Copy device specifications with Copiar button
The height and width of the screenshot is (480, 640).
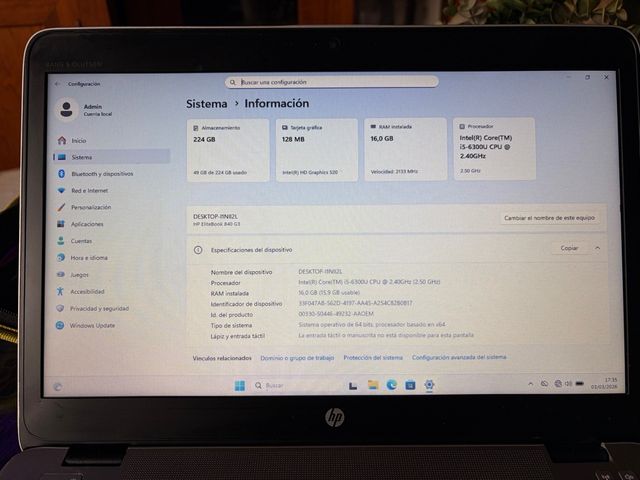[568, 248]
